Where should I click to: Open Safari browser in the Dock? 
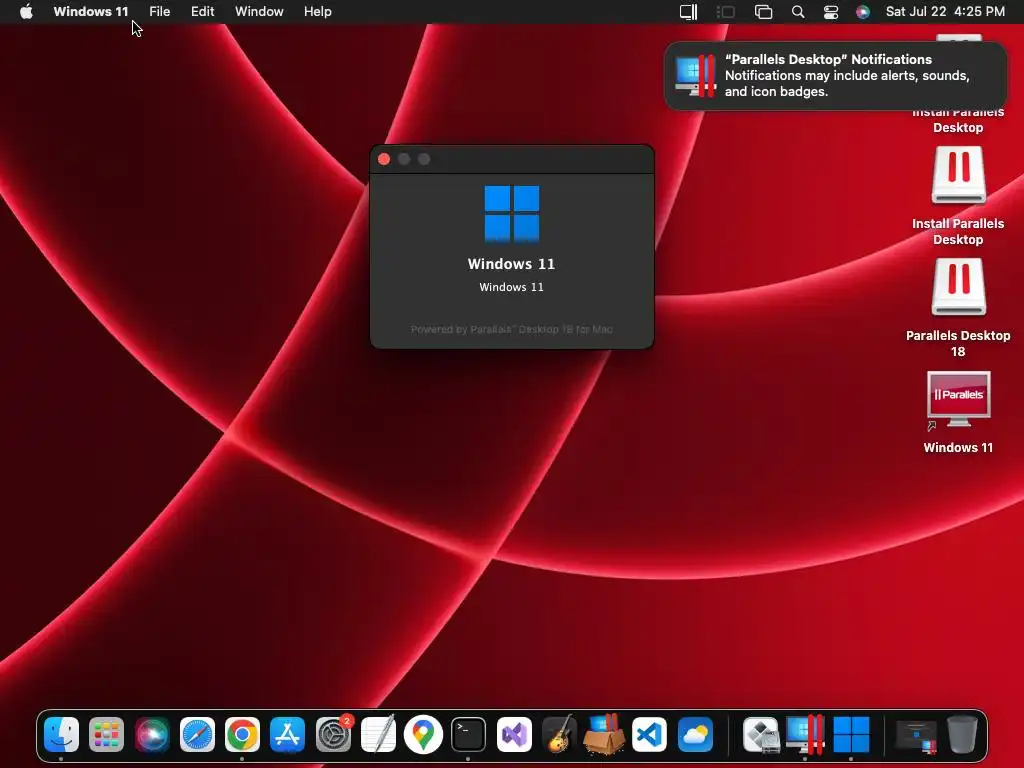[197, 735]
